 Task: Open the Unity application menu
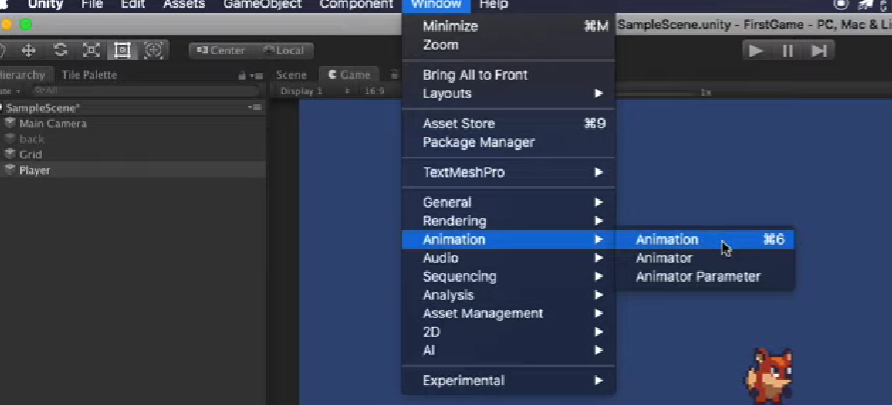coord(46,5)
